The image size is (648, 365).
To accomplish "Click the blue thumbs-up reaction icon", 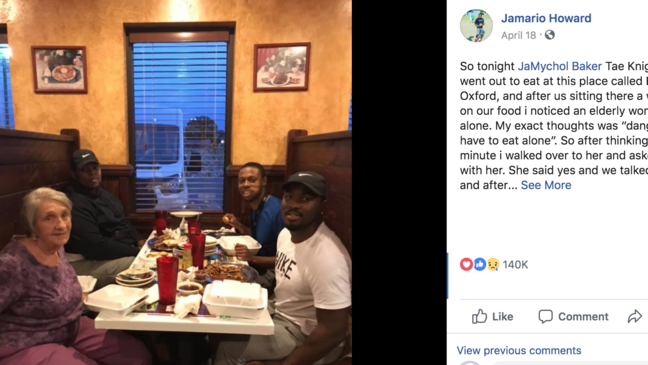I will pos(479,264).
